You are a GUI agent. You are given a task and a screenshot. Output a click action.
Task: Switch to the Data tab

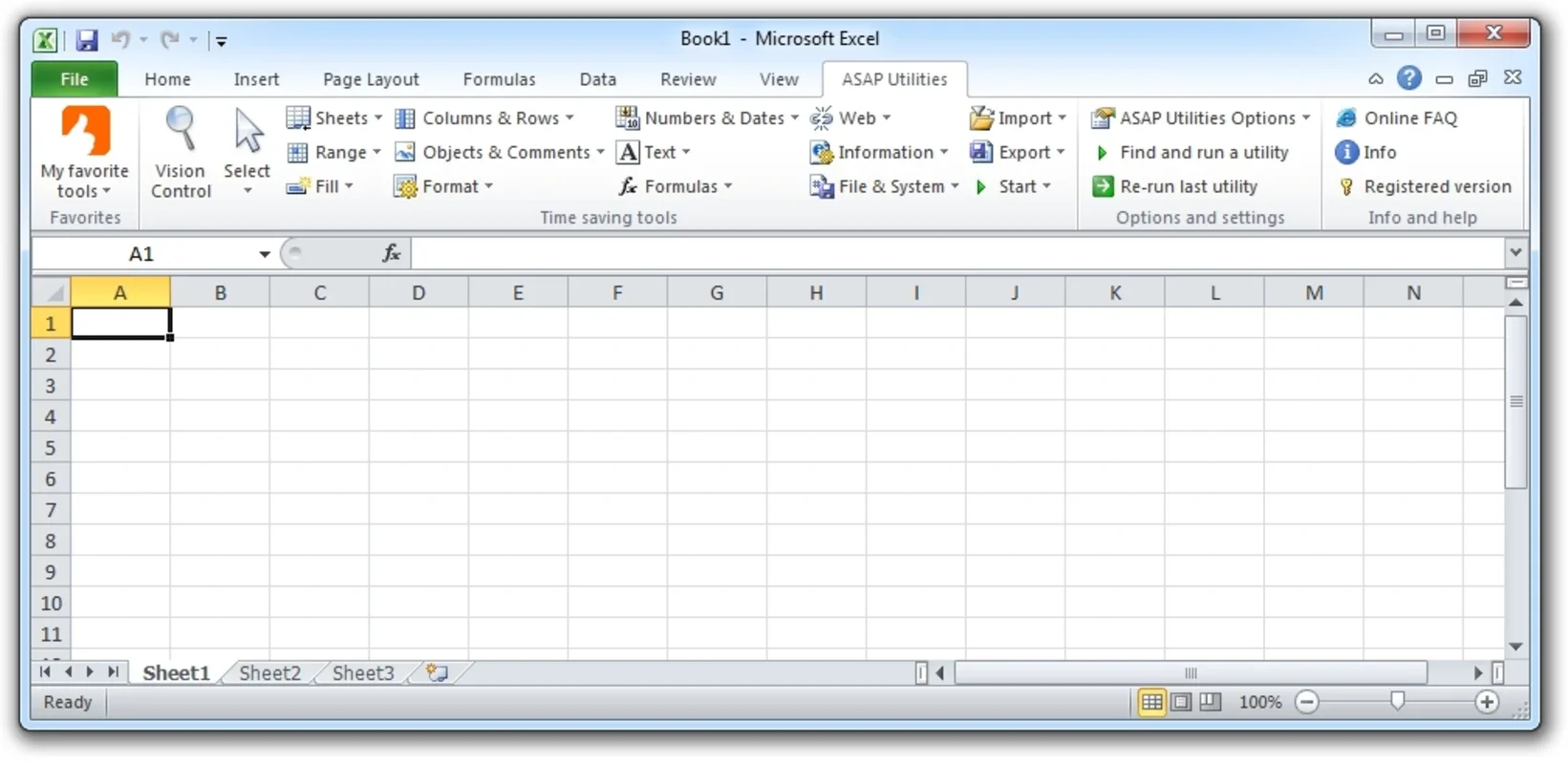coord(597,79)
